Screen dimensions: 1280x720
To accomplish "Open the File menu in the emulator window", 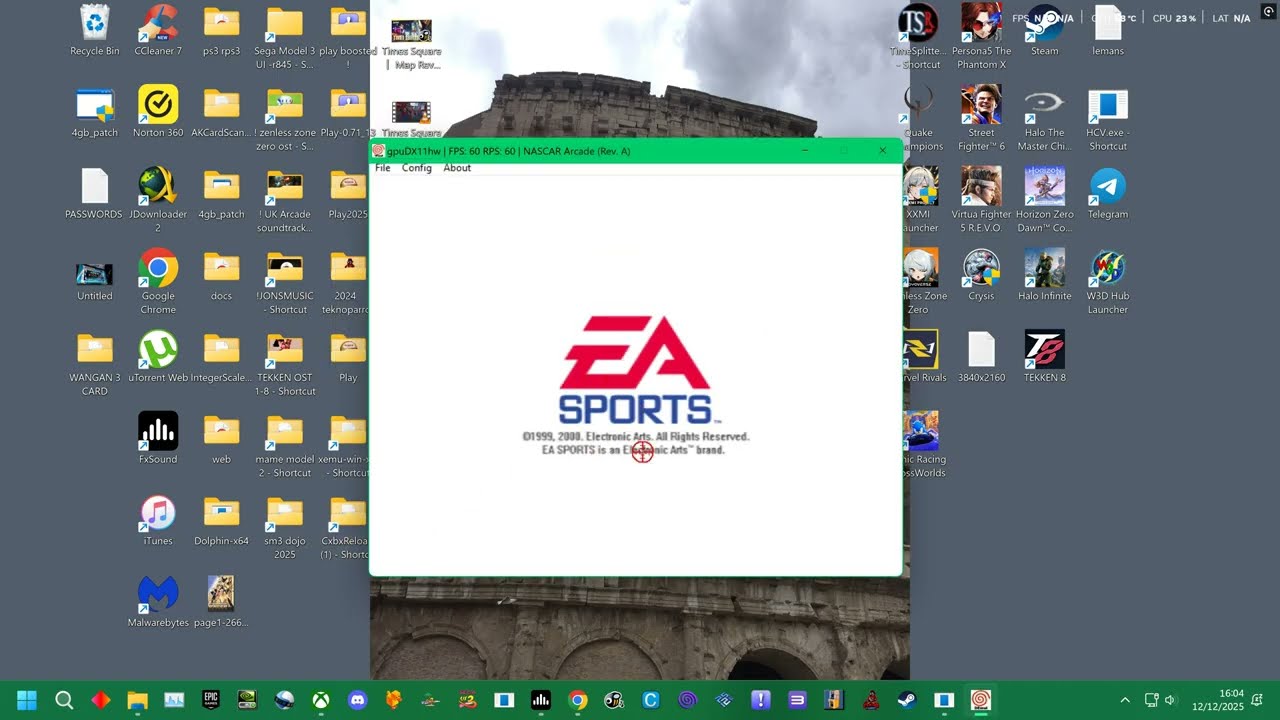I will [x=382, y=168].
